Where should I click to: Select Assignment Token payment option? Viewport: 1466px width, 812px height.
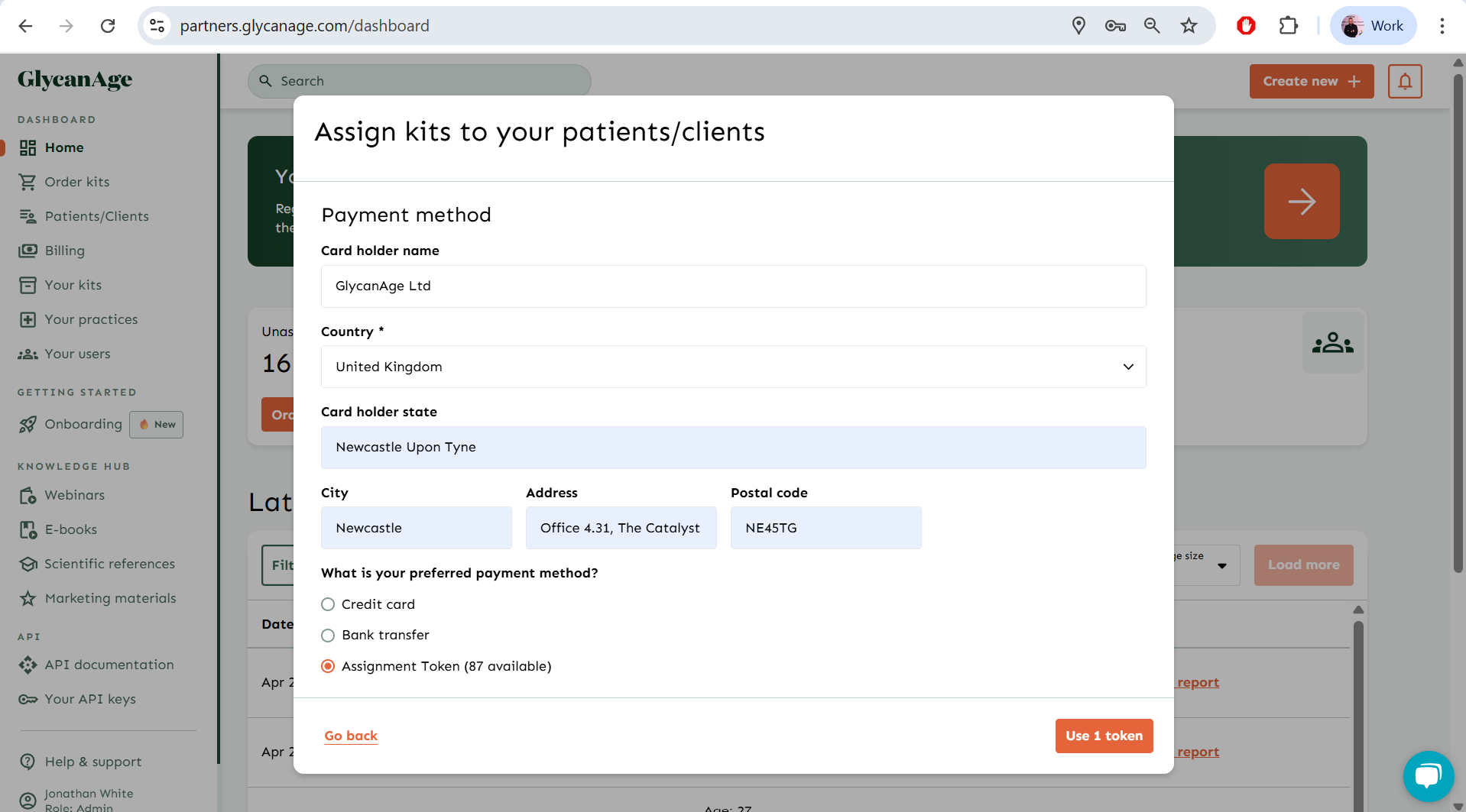point(328,666)
